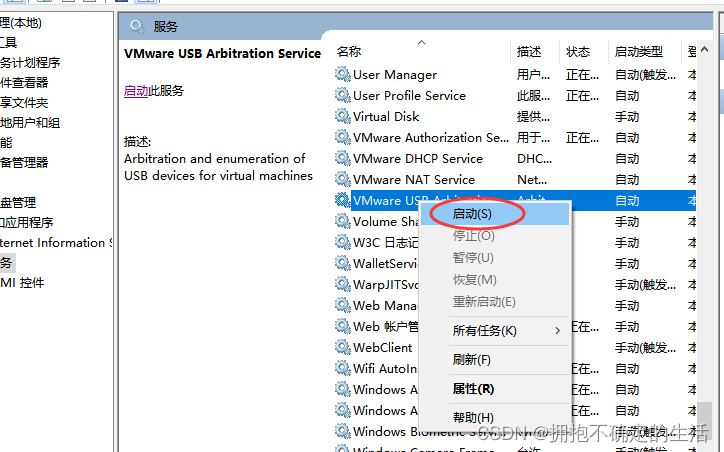Viewport: 724px width, 452px height.
Task: Open the 所有任务(K) submenu
Action: click(495, 331)
